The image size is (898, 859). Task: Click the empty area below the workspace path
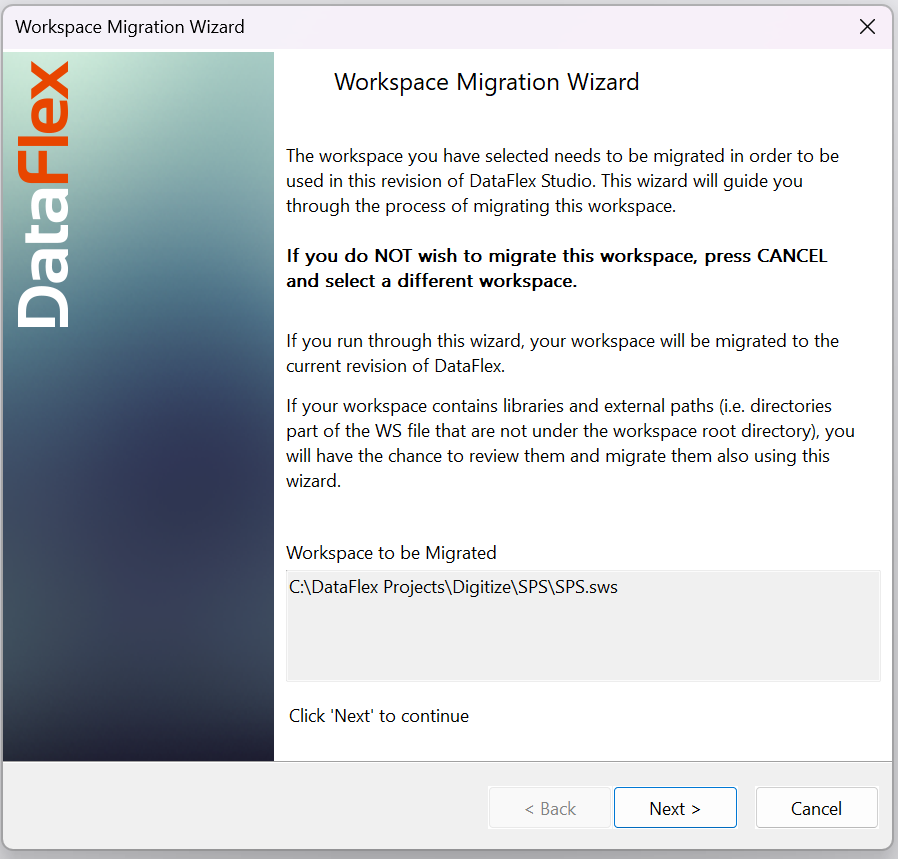(x=583, y=650)
